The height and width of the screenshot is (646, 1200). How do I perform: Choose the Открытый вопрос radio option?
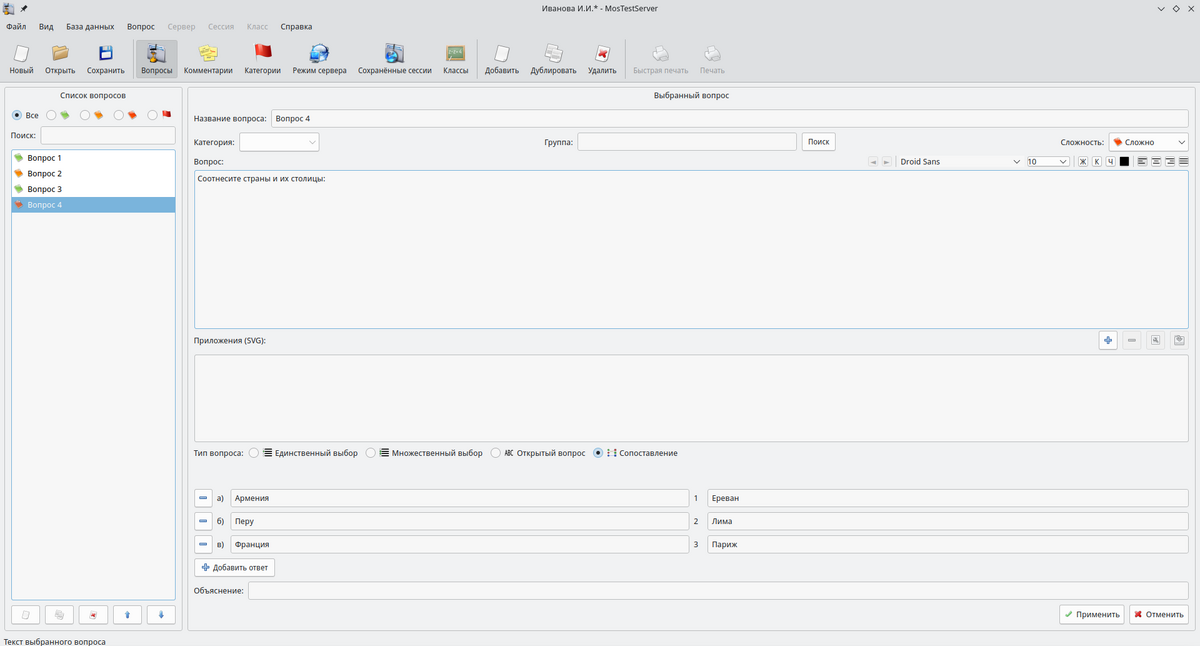[x=496, y=453]
